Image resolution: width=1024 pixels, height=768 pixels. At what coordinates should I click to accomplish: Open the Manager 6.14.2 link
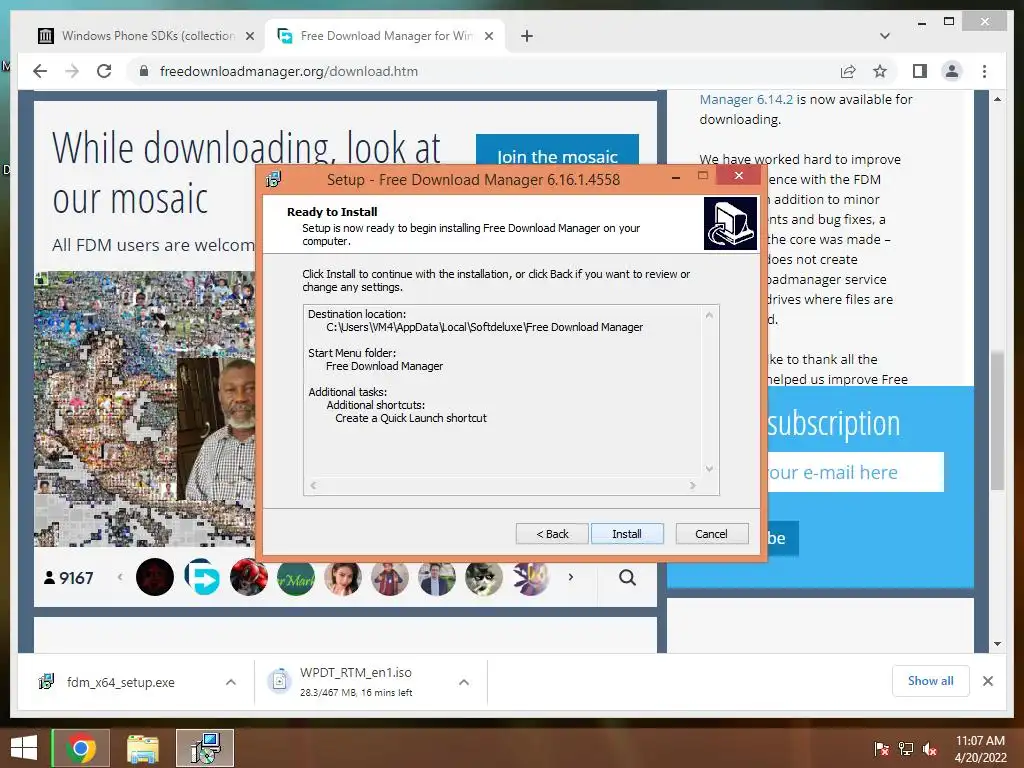(746, 99)
